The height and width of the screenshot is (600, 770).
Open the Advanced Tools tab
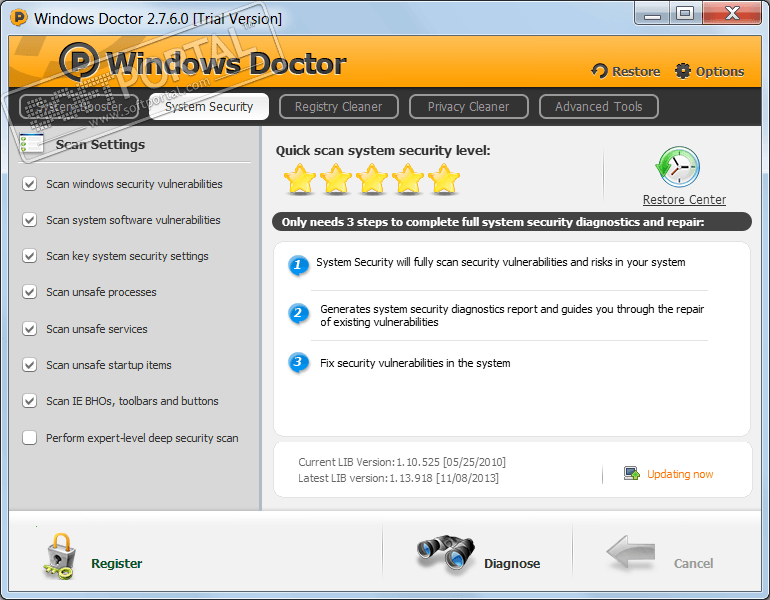pyautogui.click(x=599, y=107)
